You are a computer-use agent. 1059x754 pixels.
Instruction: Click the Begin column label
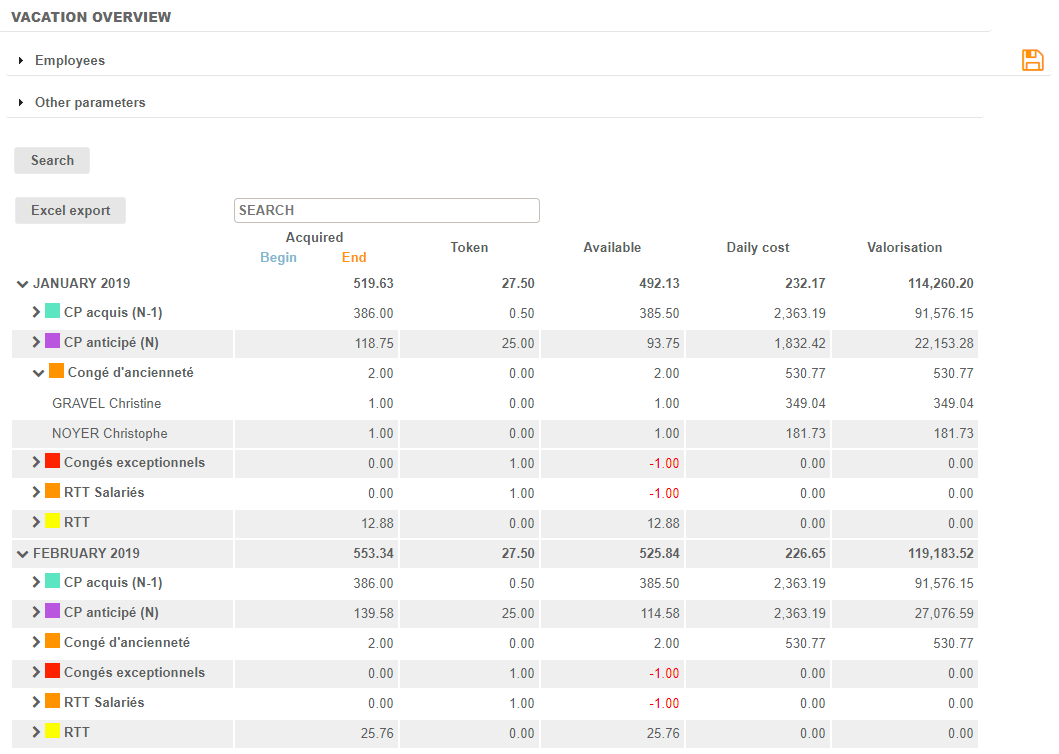click(278, 258)
